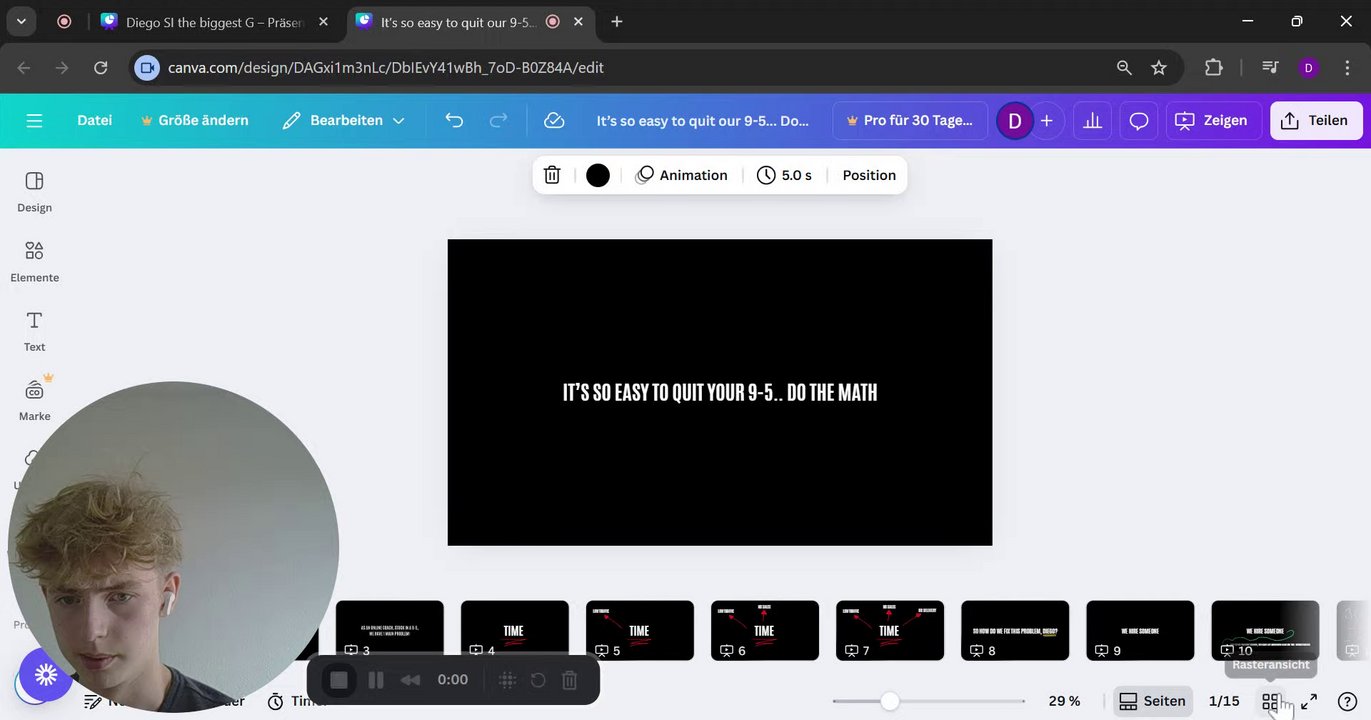Open the Canva hamburger main menu

pyautogui.click(x=34, y=120)
